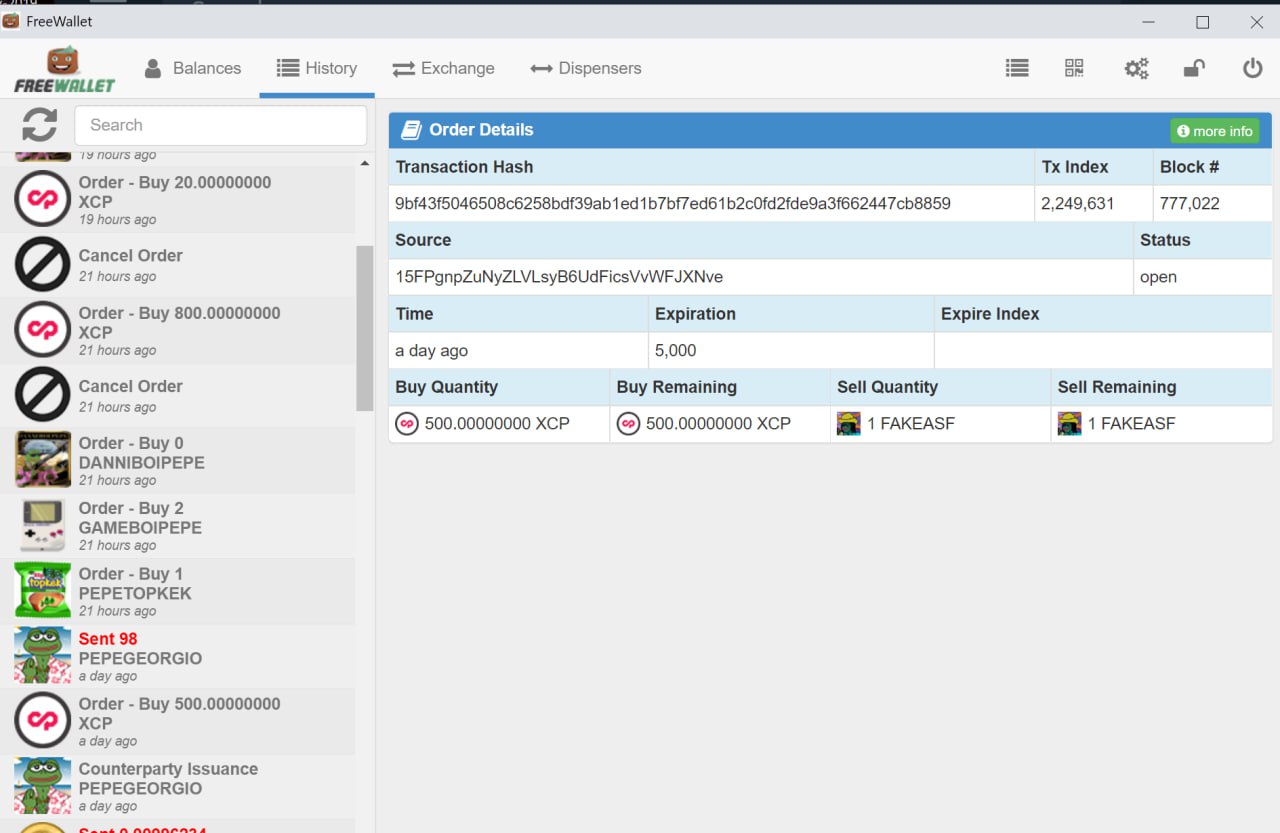The image size is (1280, 833).
Task: Click the Expire Index header
Action: point(990,314)
